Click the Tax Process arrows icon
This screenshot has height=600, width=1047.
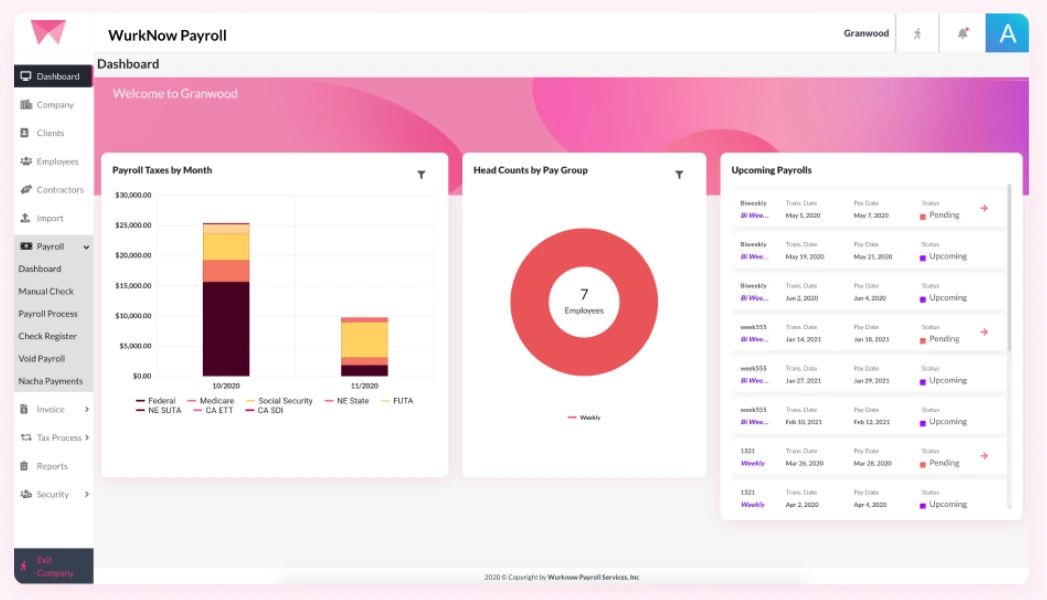point(26,438)
